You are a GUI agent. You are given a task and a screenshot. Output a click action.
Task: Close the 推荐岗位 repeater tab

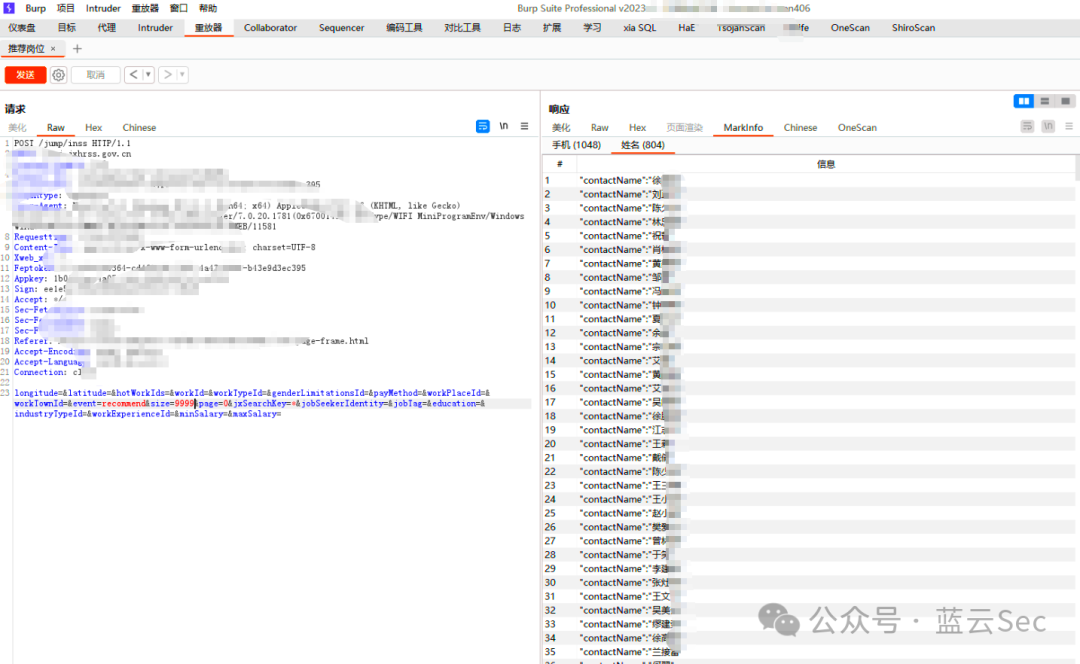coord(53,49)
